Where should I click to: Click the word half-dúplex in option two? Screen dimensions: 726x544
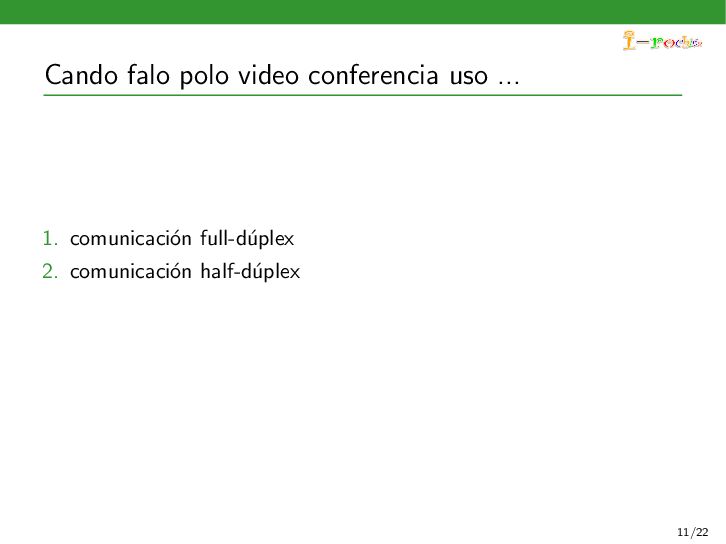click(250, 271)
